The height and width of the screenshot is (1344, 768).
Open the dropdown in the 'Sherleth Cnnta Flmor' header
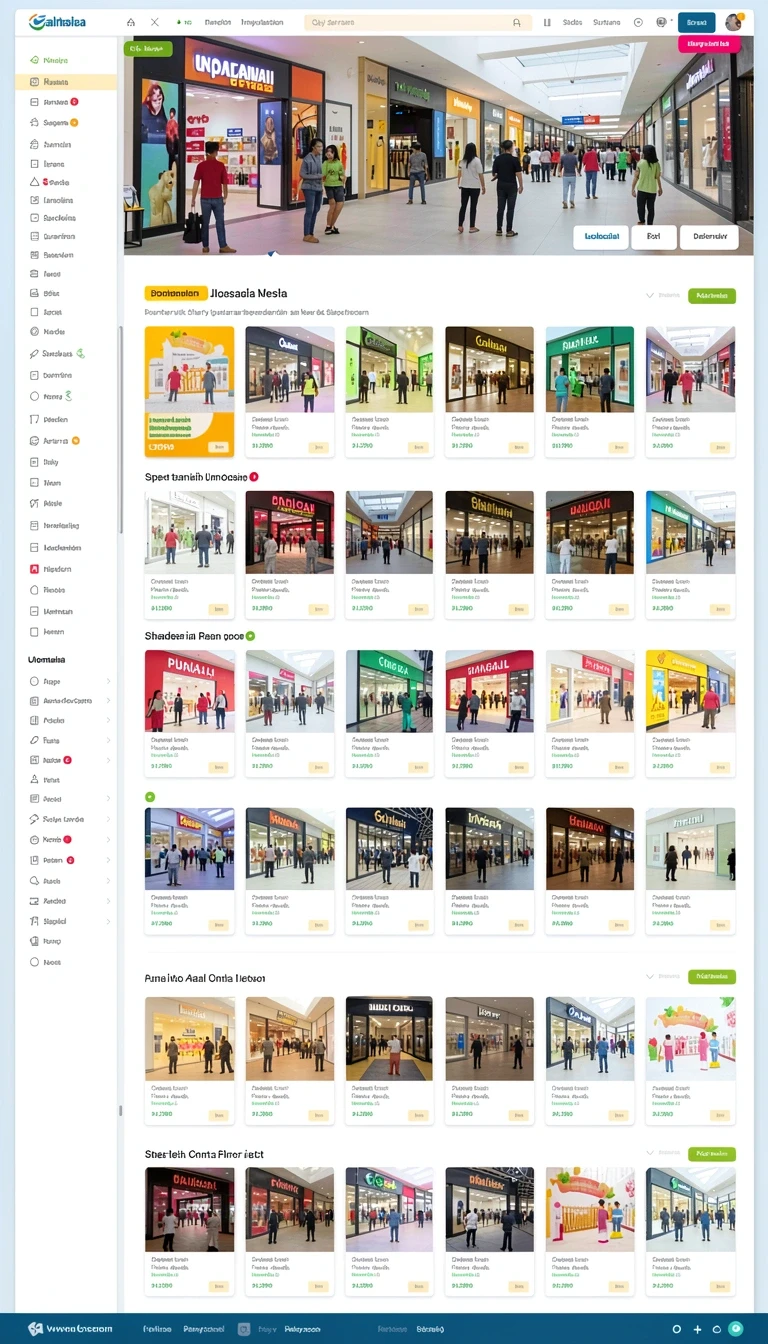(663, 1153)
